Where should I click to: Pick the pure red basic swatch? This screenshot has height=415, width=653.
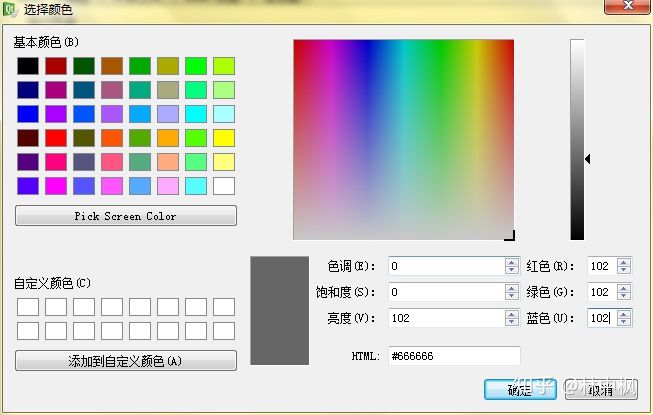pyautogui.click(x=56, y=138)
